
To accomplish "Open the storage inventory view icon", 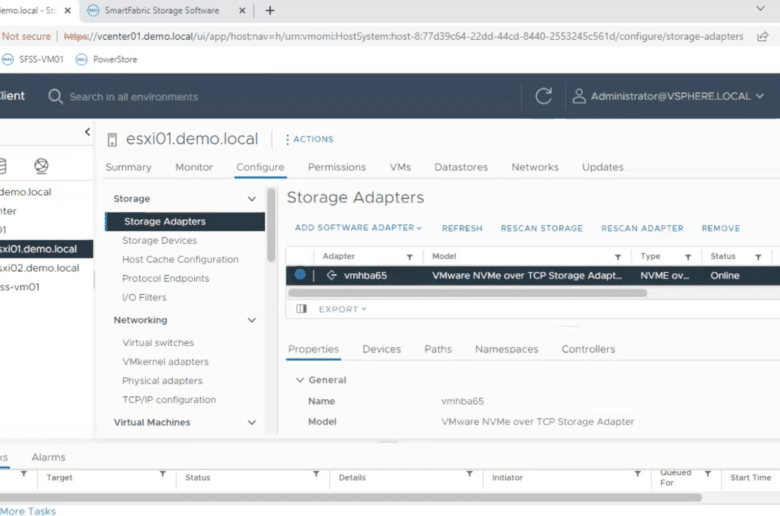I will 2,166.
